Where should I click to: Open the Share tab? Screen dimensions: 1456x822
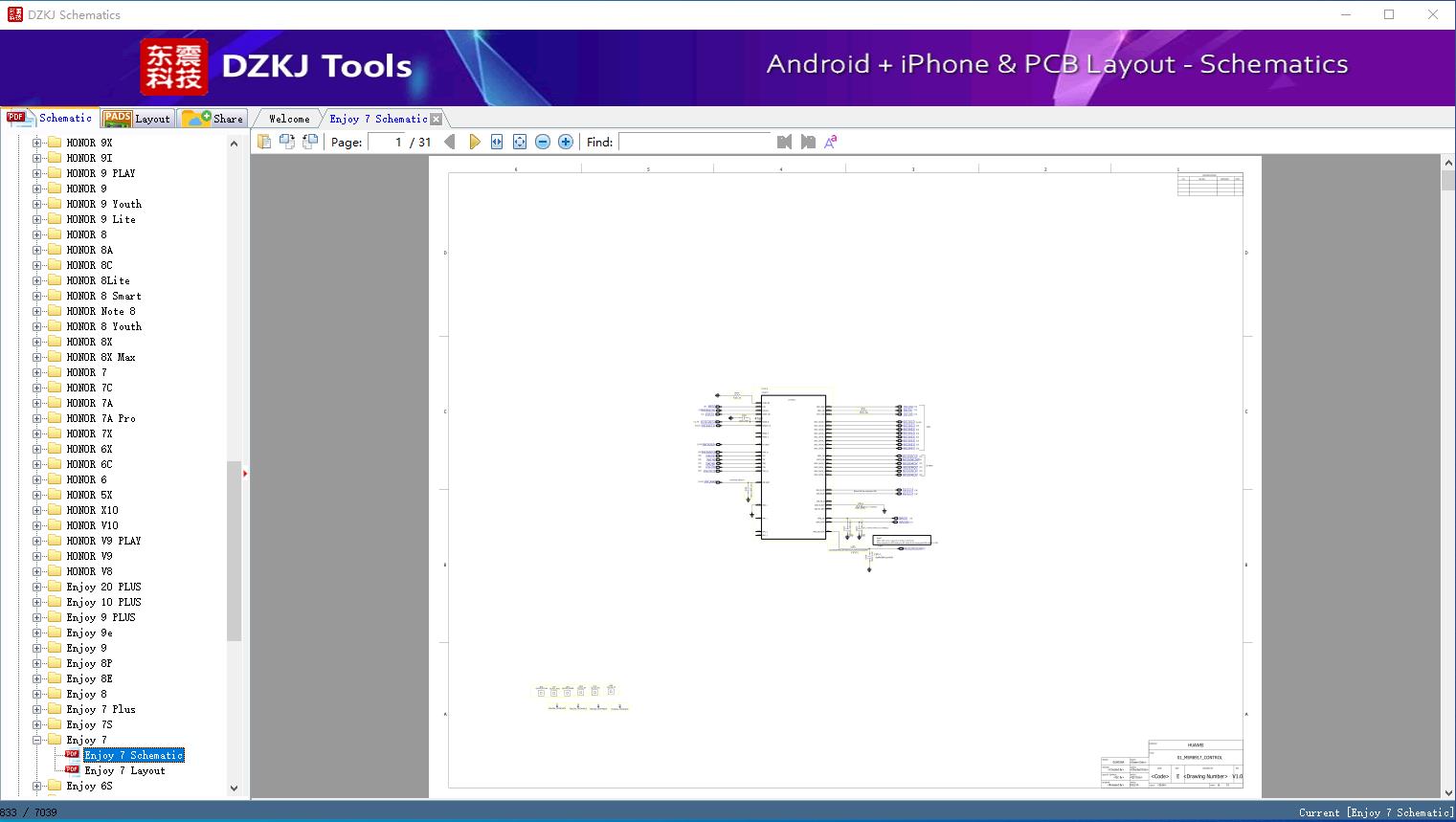pos(213,119)
